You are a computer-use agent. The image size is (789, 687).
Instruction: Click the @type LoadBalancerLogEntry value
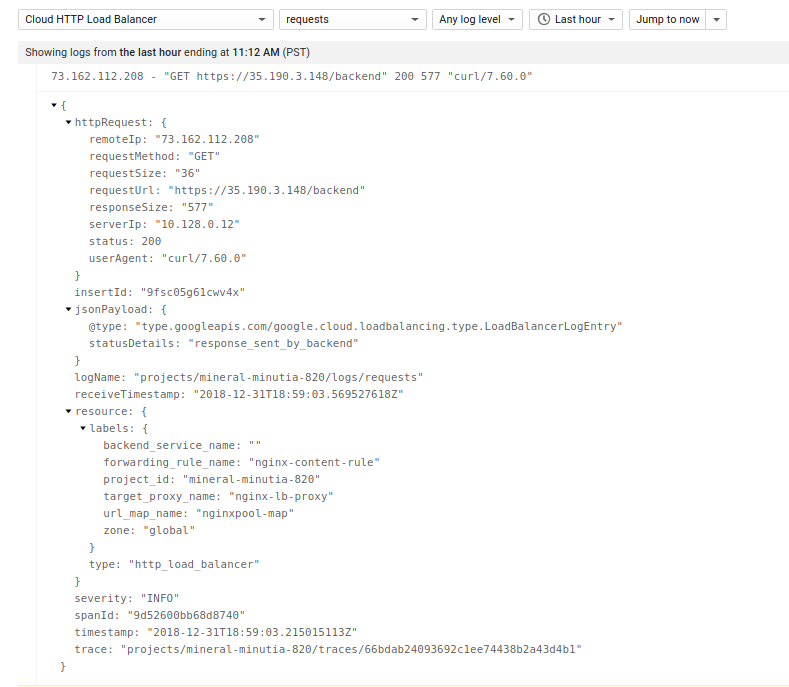[379, 327]
